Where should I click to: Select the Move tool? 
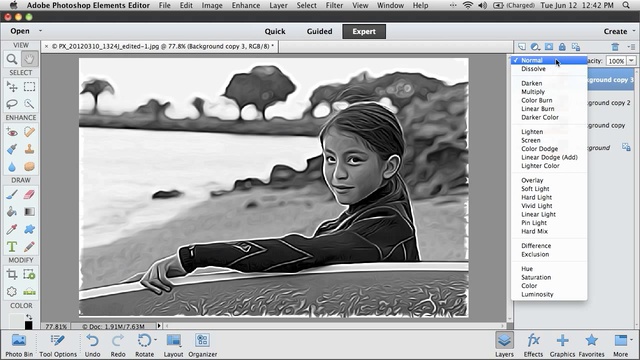click(12, 87)
